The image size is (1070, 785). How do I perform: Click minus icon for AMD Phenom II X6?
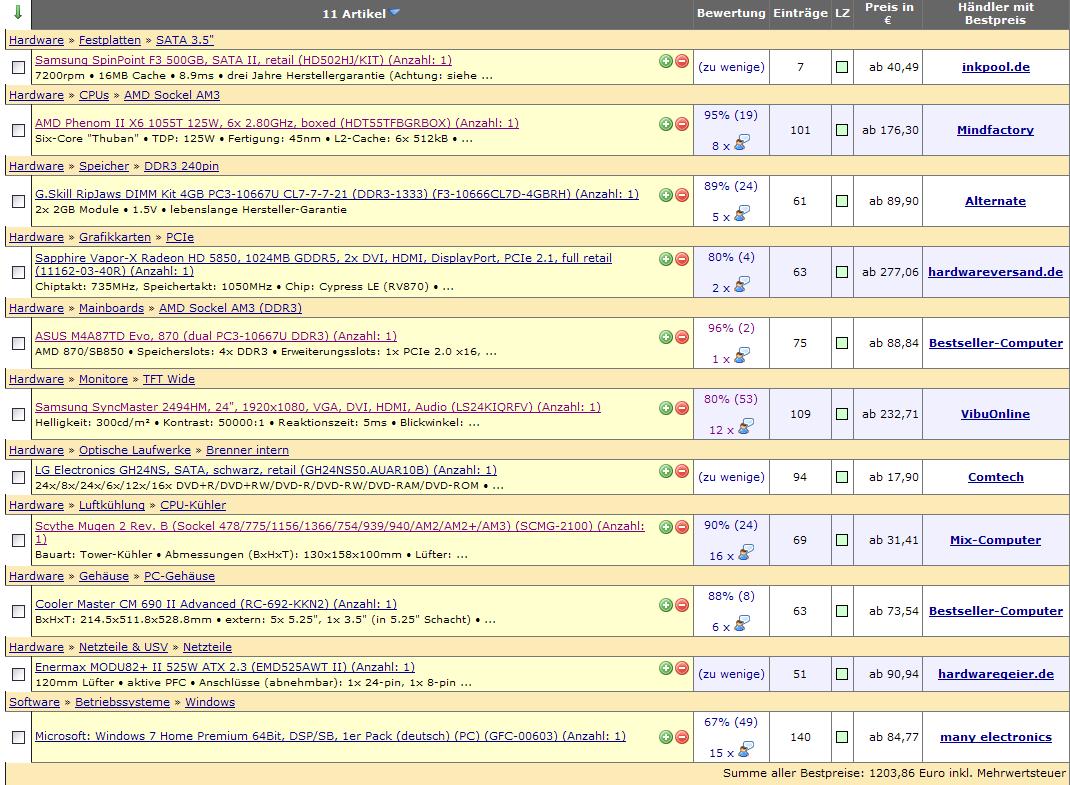point(682,124)
